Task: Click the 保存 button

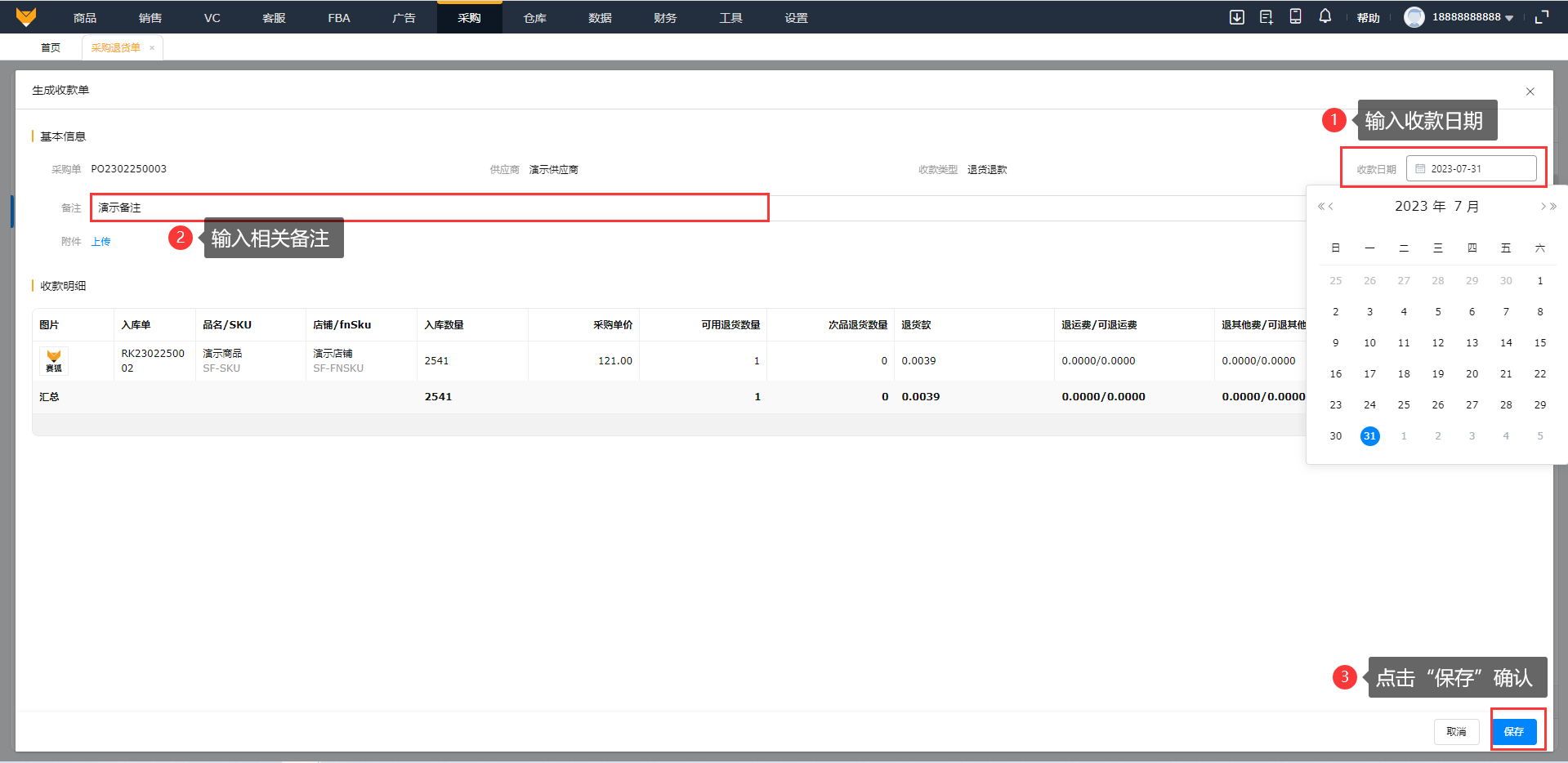Action: [x=1513, y=731]
